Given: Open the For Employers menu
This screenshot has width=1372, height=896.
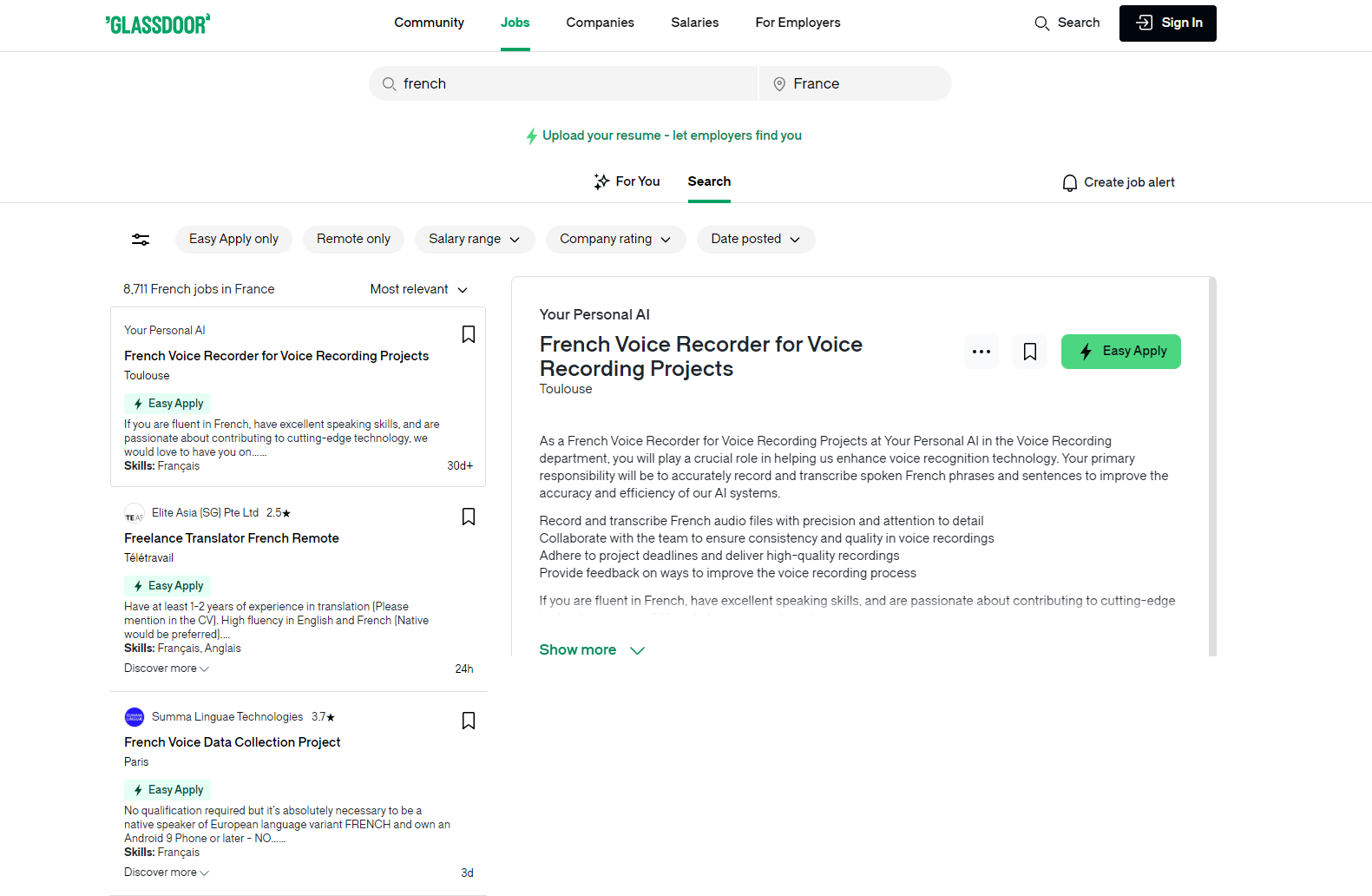Looking at the screenshot, I should [x=798, y=23].
